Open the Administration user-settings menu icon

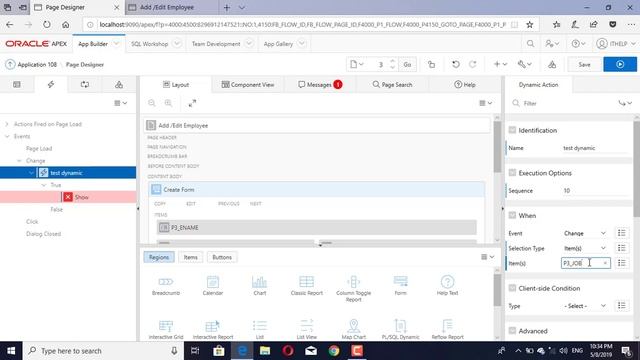(x=552, y=44)
